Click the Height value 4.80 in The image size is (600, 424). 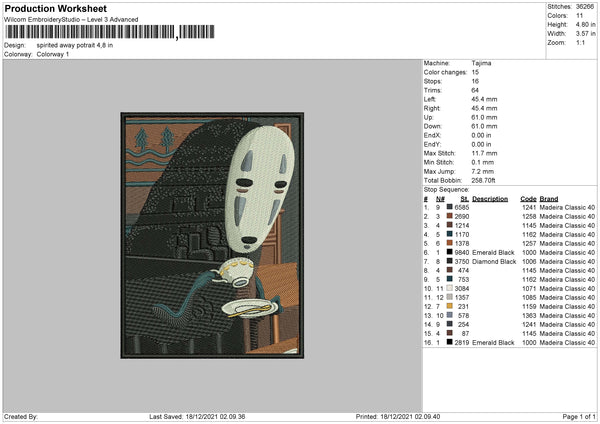586,24
